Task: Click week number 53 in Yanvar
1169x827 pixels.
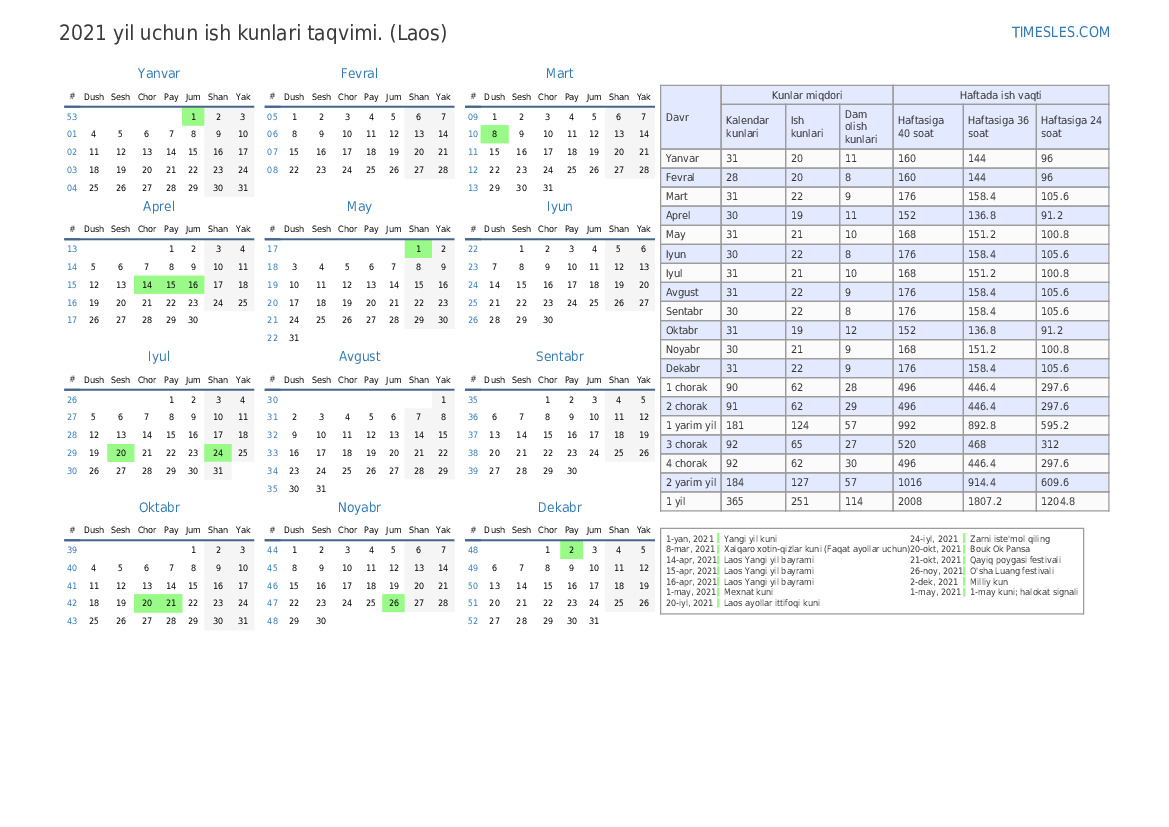Action: 72,117
